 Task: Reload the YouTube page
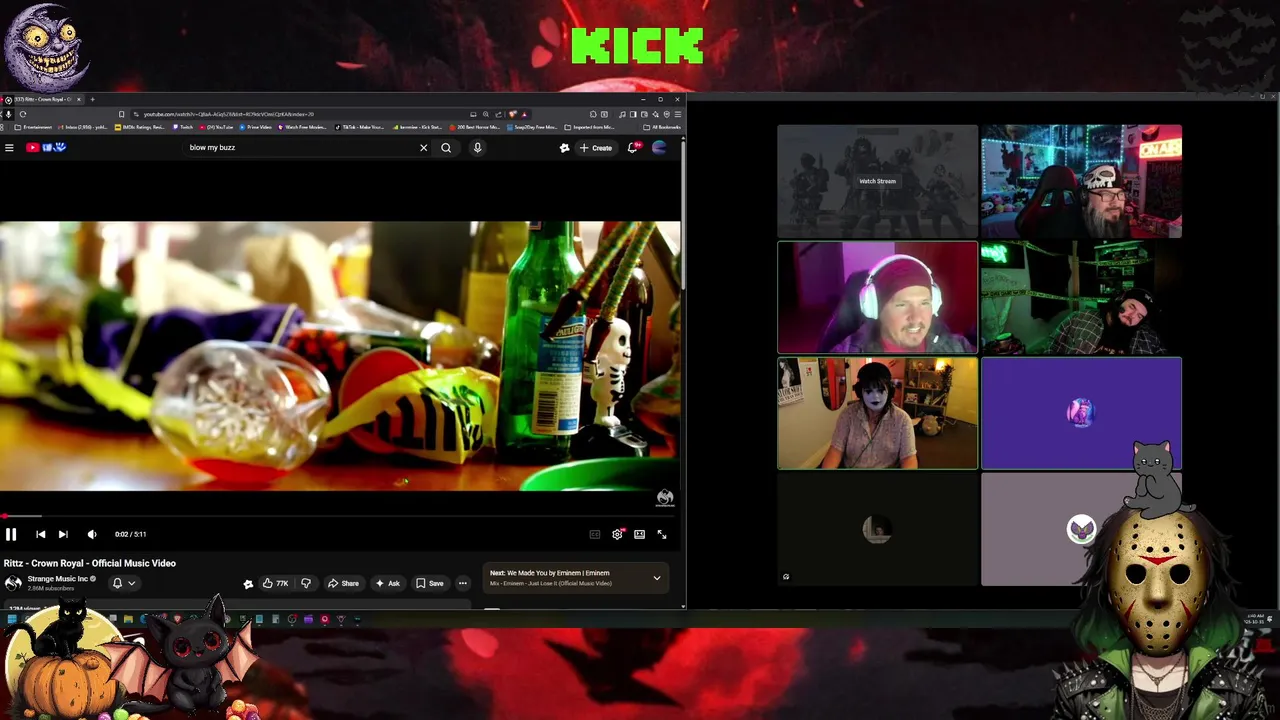(x=22, y=114)
